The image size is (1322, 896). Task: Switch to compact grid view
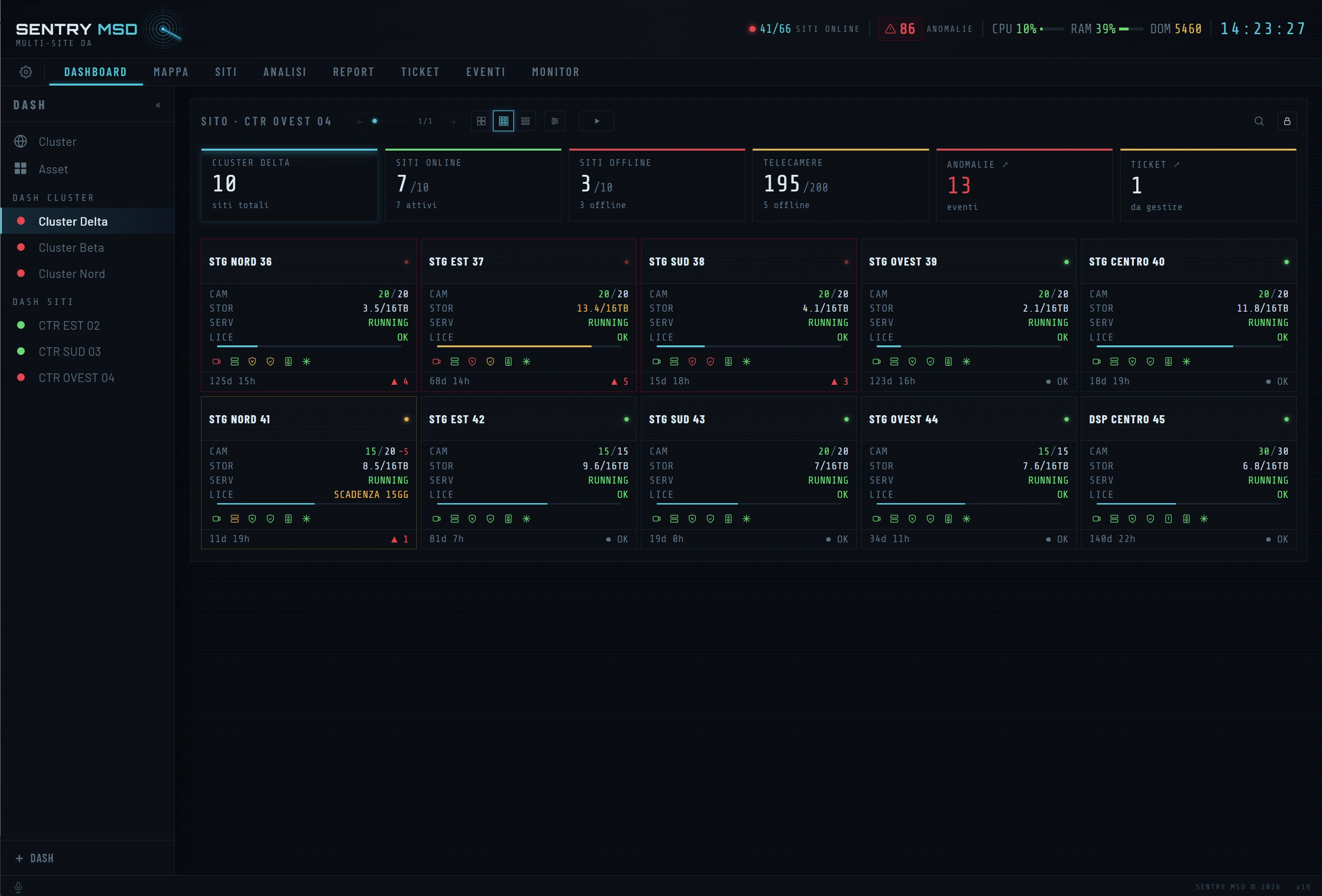coord(503,121)
